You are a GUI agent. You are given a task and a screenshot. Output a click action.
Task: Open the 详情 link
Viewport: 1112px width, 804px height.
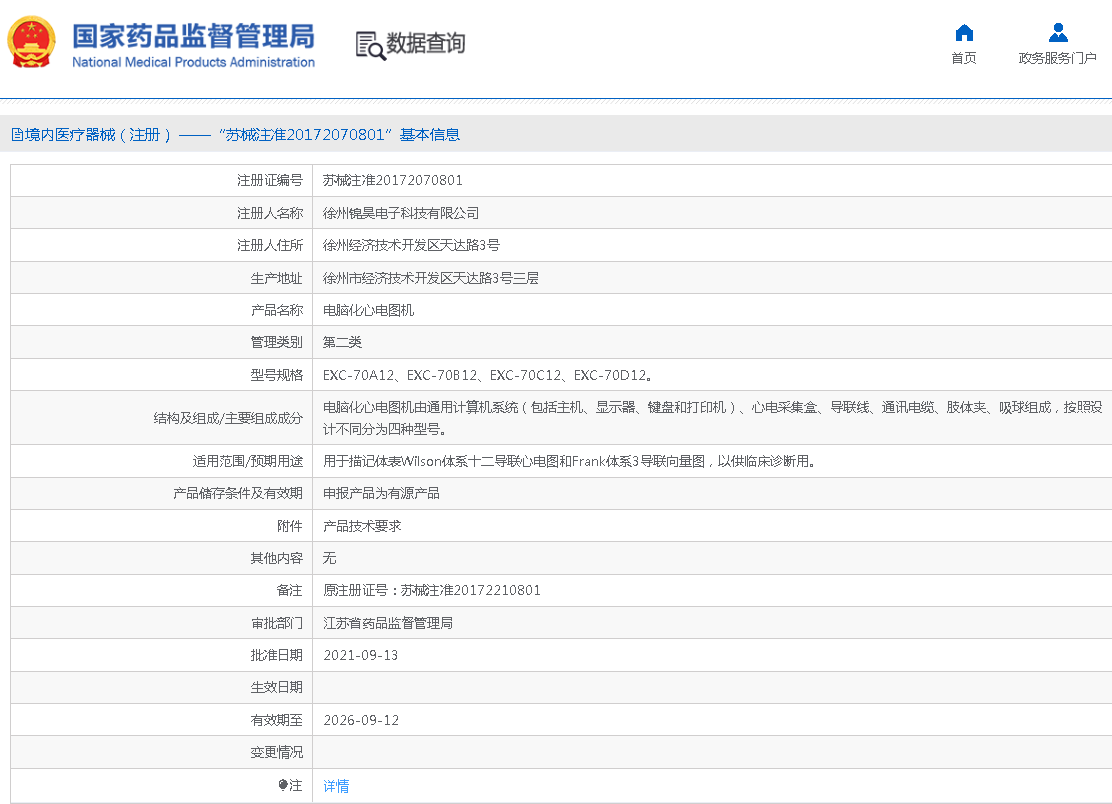(x=336, y=786)
